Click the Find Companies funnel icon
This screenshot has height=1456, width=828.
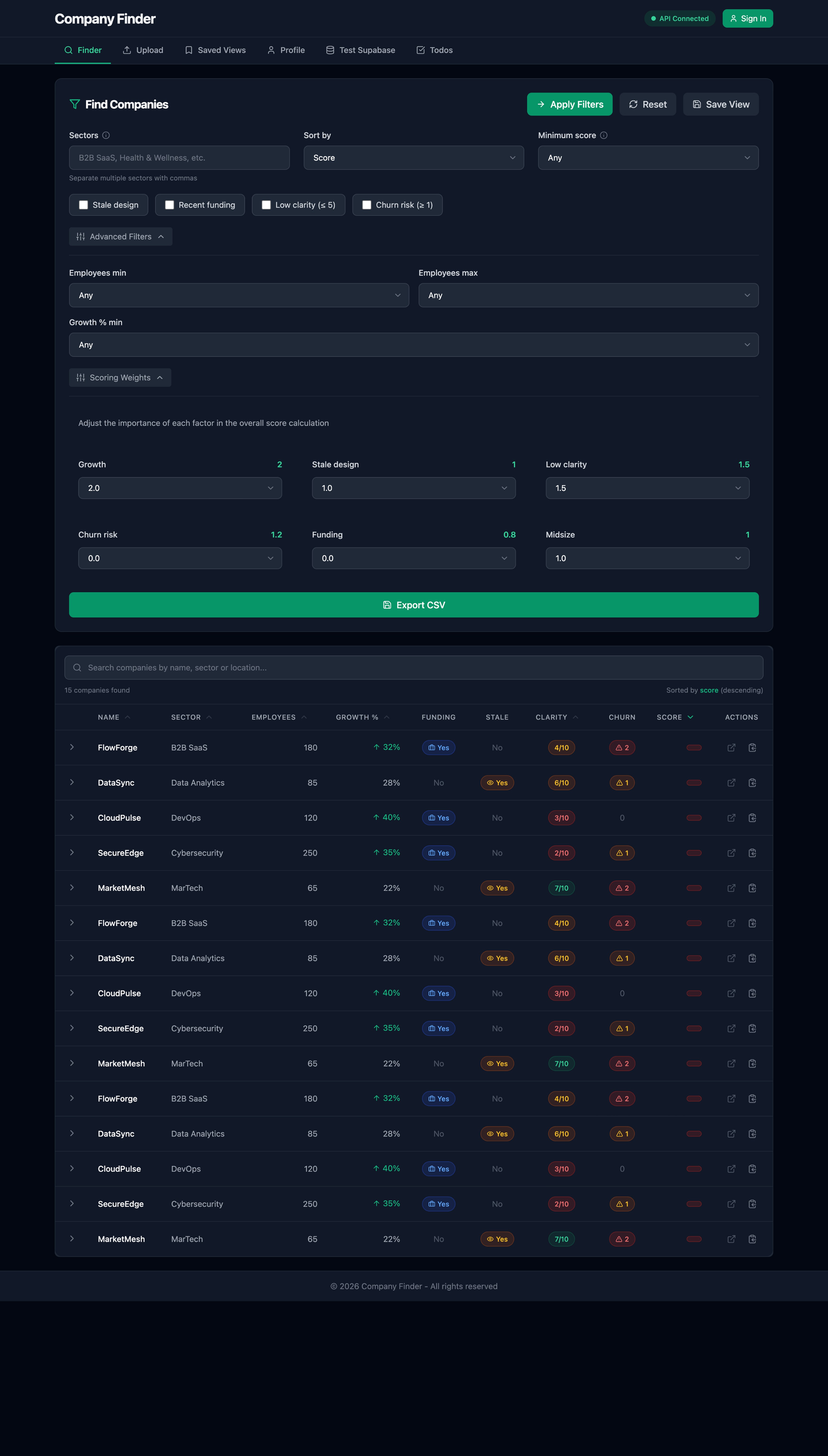pos(74,105)
